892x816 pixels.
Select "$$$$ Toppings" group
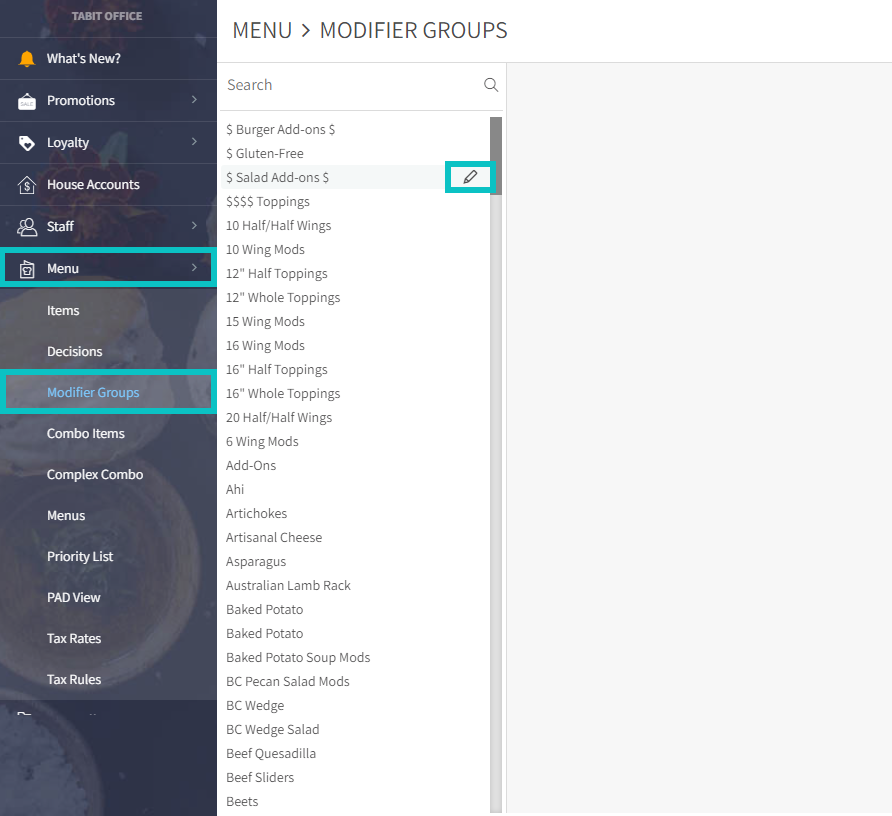[268, 201]
